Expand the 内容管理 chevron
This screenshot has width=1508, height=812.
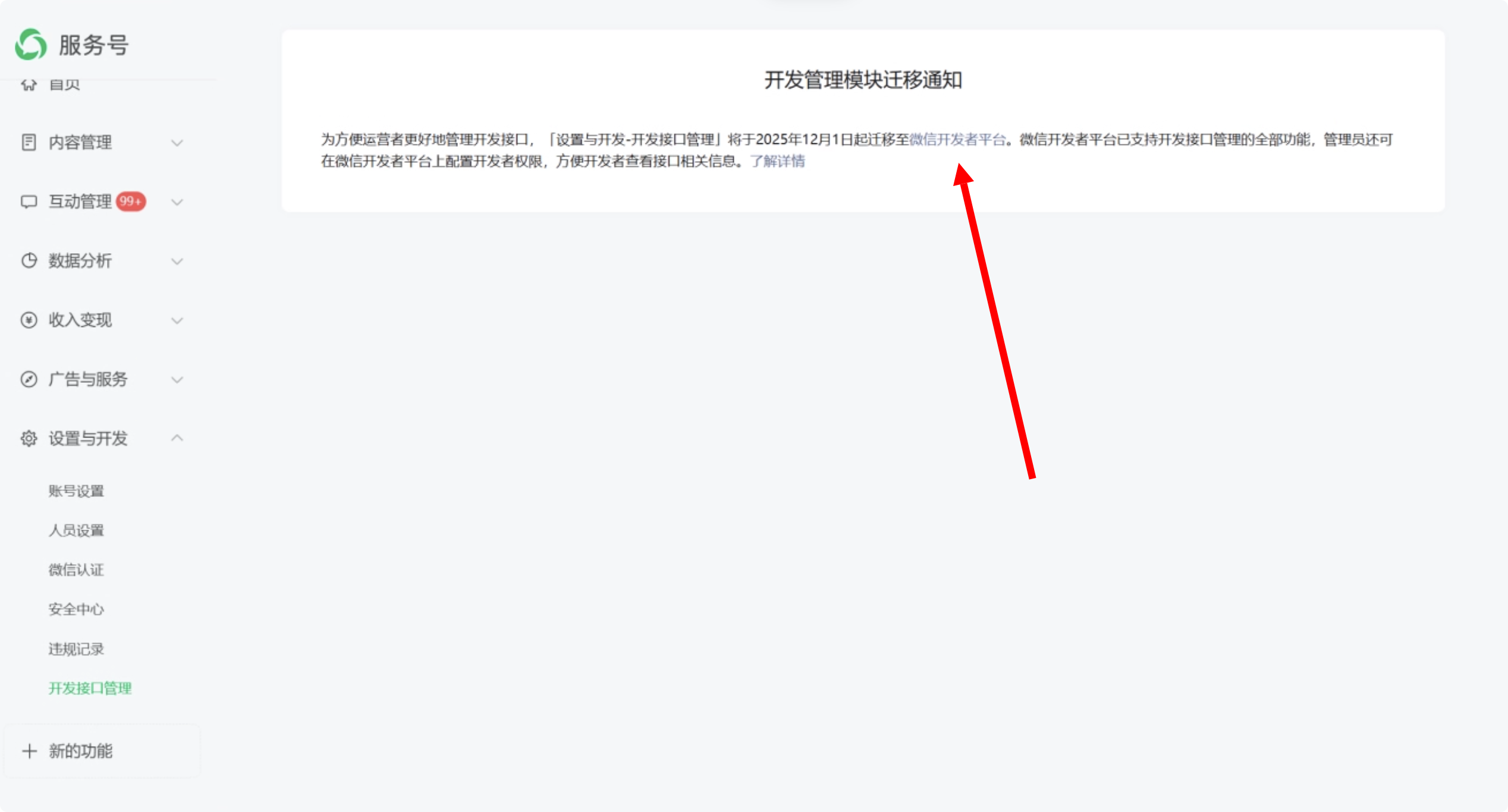point(177,143)
